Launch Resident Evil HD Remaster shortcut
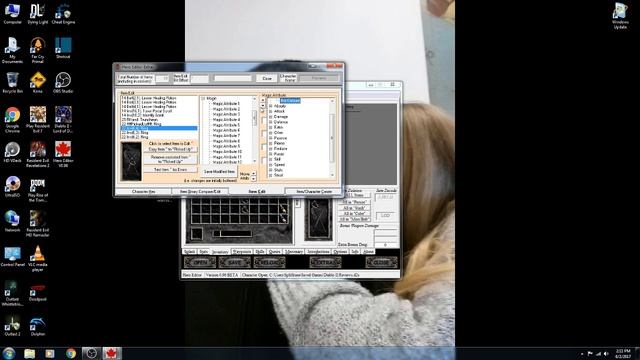This screenshot has width=640, height=360. click(x=38, y=224)
